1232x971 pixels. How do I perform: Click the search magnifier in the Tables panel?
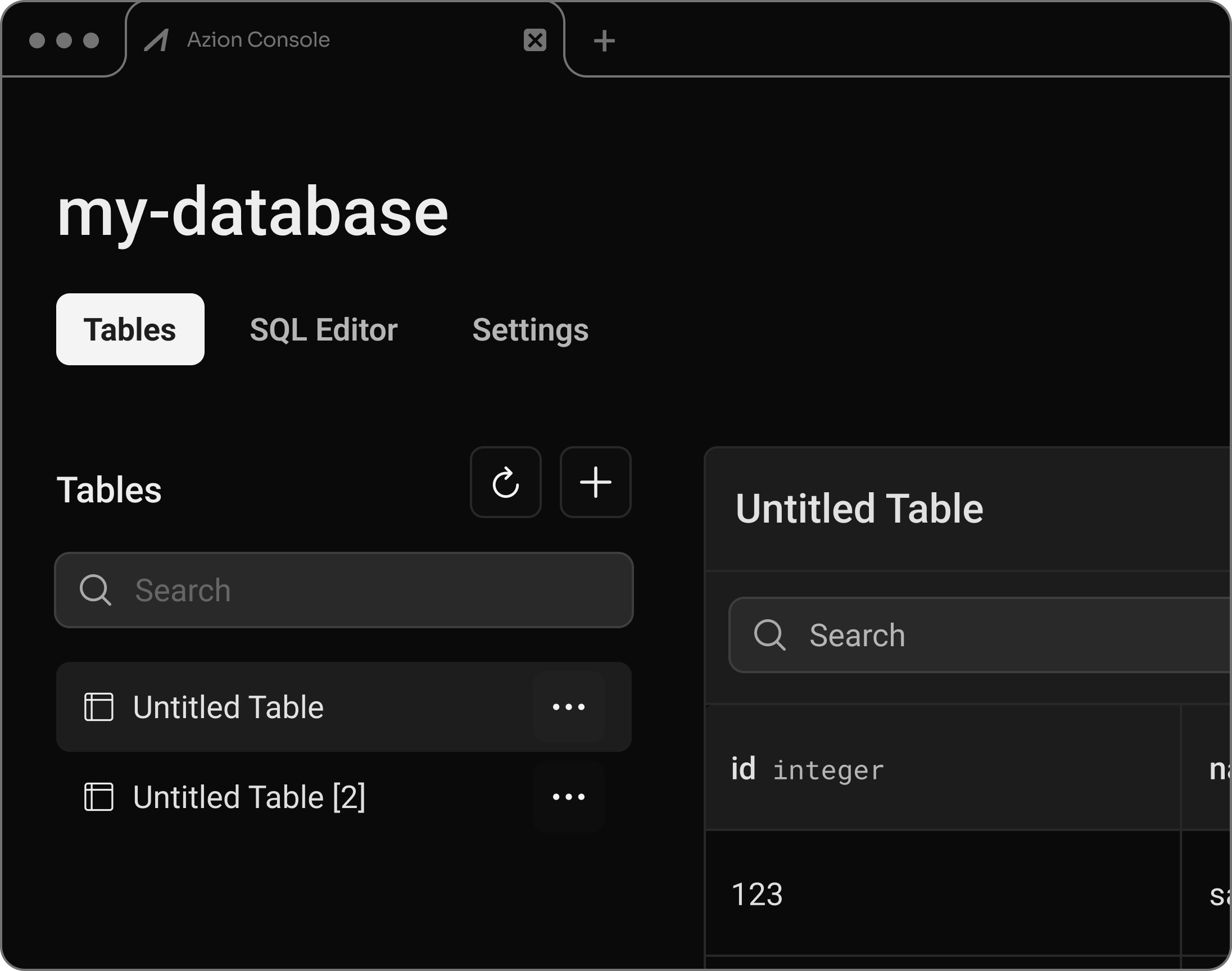96,590
